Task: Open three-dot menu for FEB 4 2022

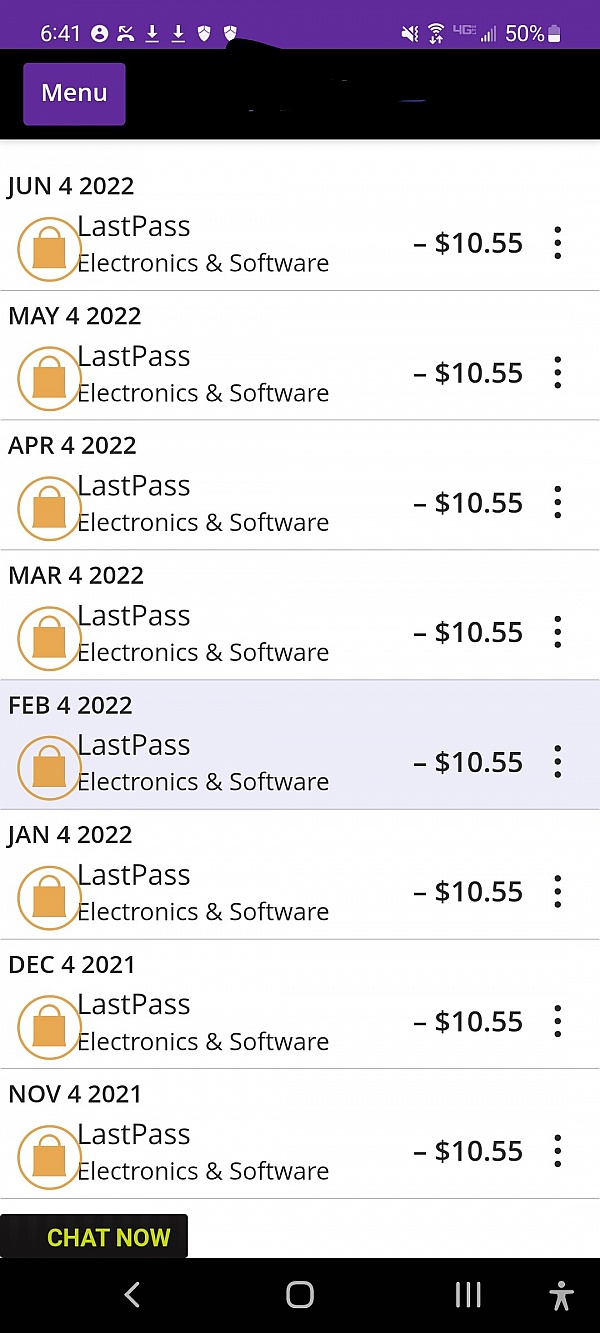Action: click(x=558, y=762)
